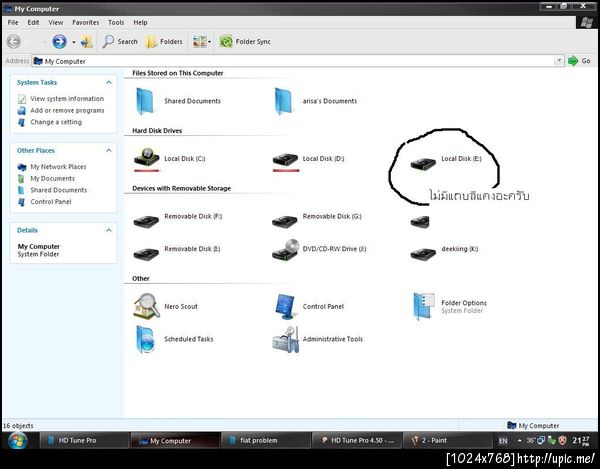This screenshot has height=469, width=600.
Task: Select Removable Disk (I:) icon
Action: pos(146,254)
